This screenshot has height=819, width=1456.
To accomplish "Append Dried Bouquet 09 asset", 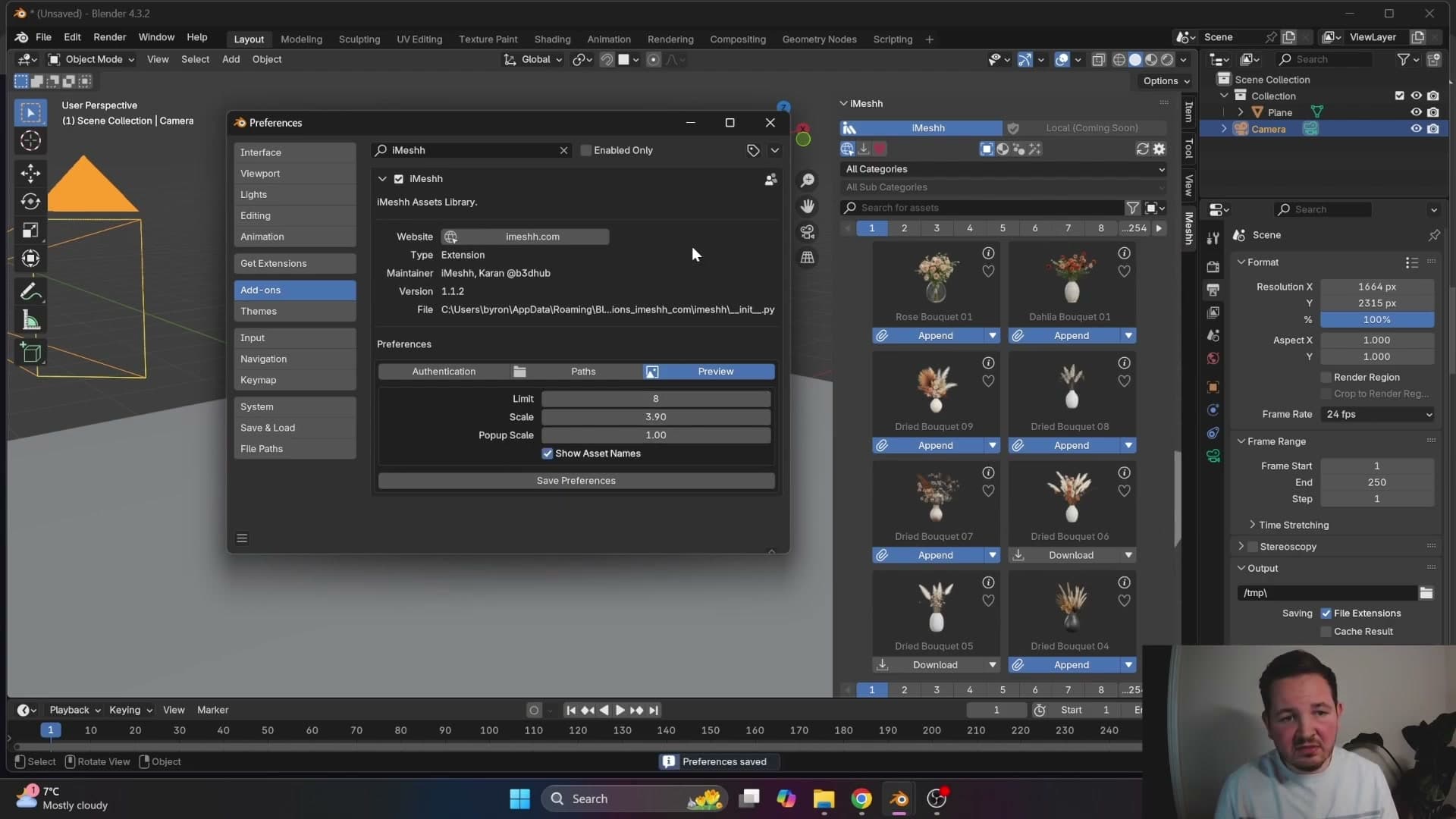I will [928, 445].
